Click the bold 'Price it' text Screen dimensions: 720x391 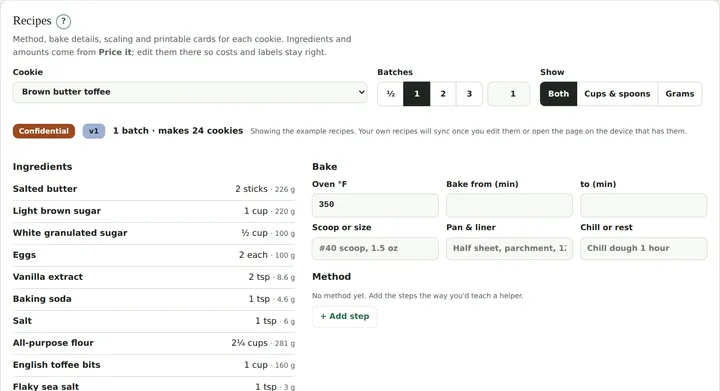coord(115,52)
